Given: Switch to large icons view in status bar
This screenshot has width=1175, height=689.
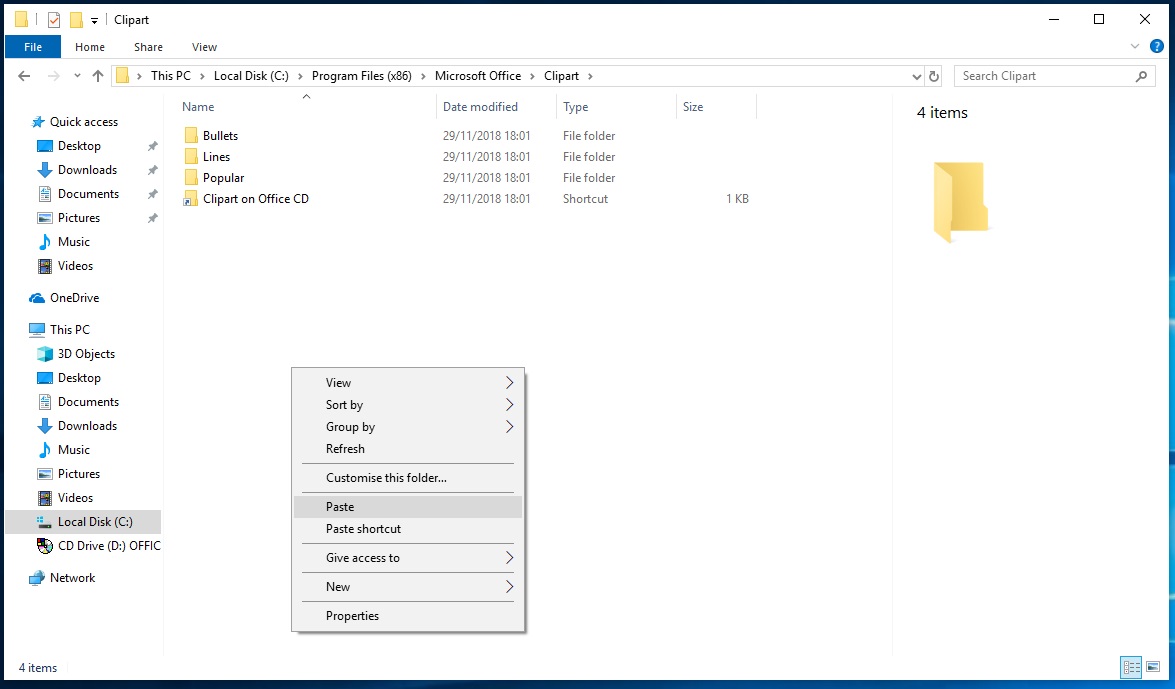Looking at the screenshot, I should pyautogui.click(x=1153, y=667).
